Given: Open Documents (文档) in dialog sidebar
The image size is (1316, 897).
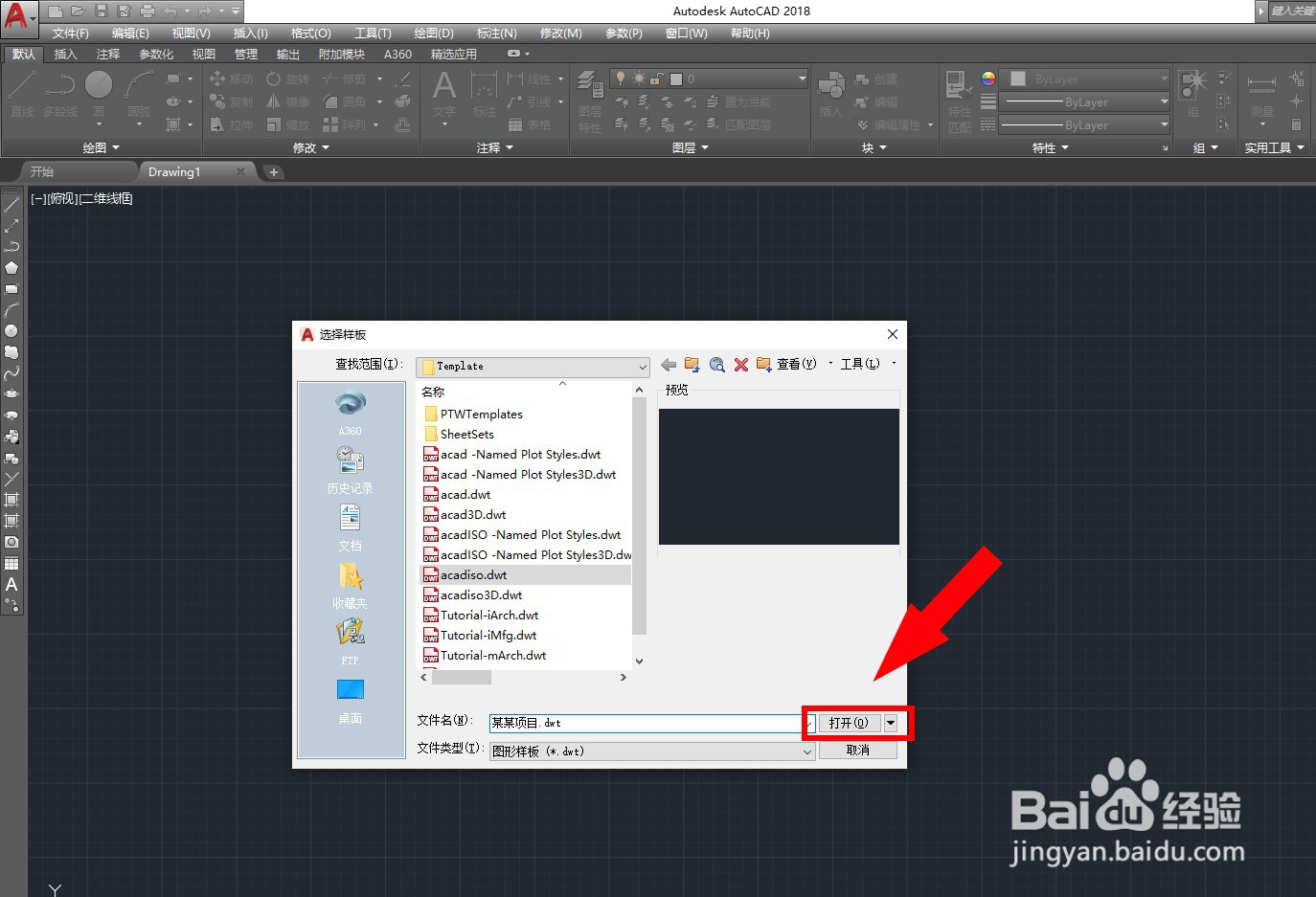Looking at the screenshot, I should pyautogui.click(x=351, y=528).
